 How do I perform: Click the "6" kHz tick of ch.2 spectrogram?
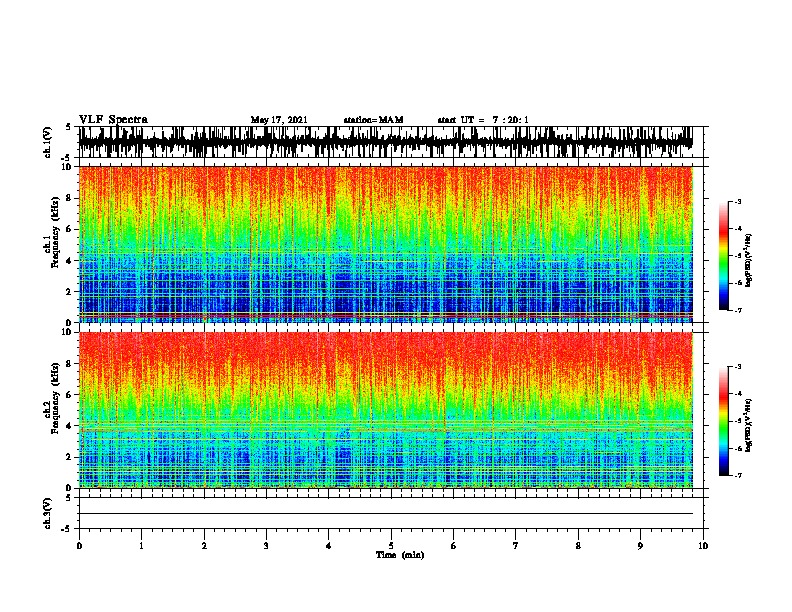point(70,395)
